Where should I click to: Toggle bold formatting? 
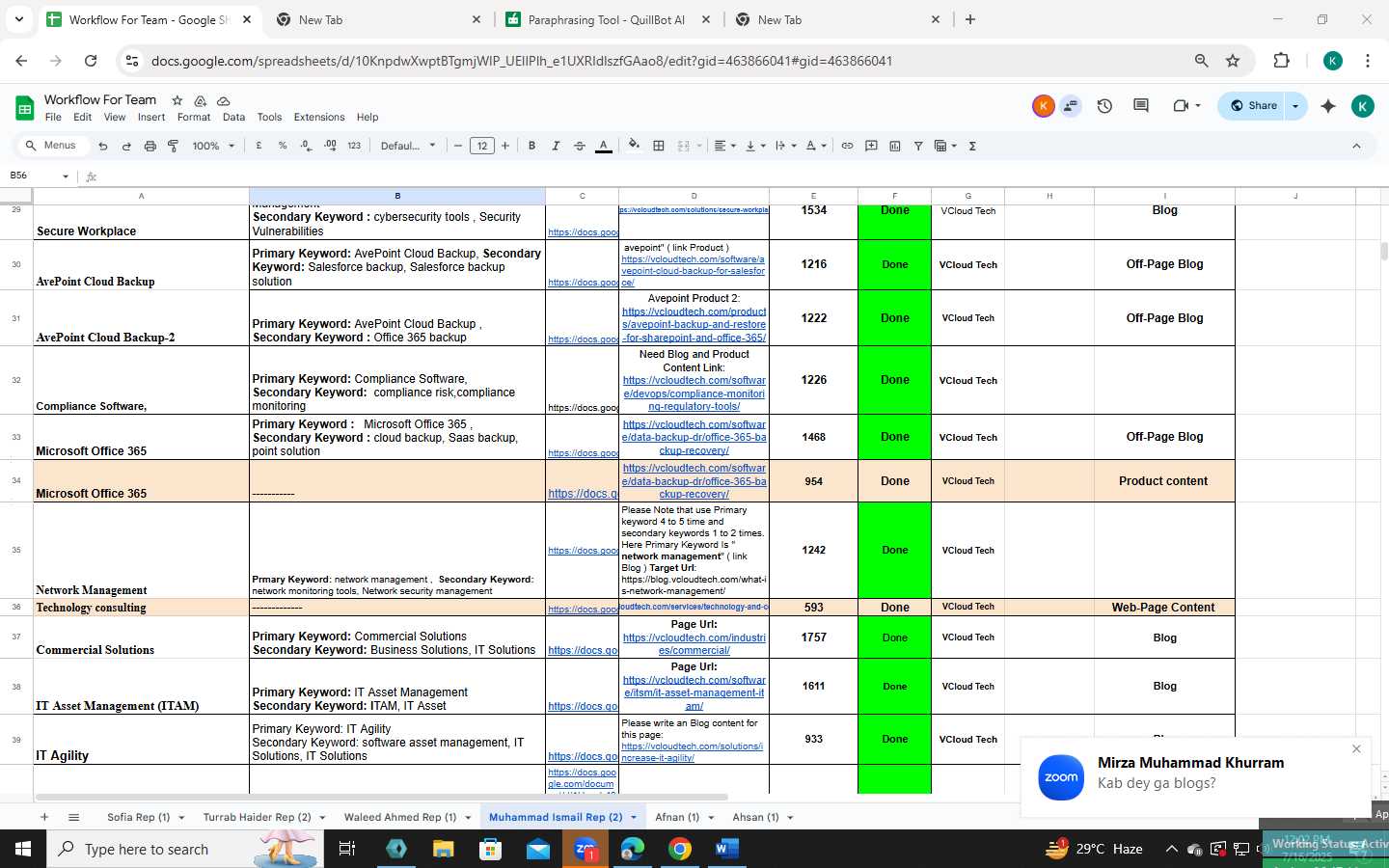click(x=531, y=146)
